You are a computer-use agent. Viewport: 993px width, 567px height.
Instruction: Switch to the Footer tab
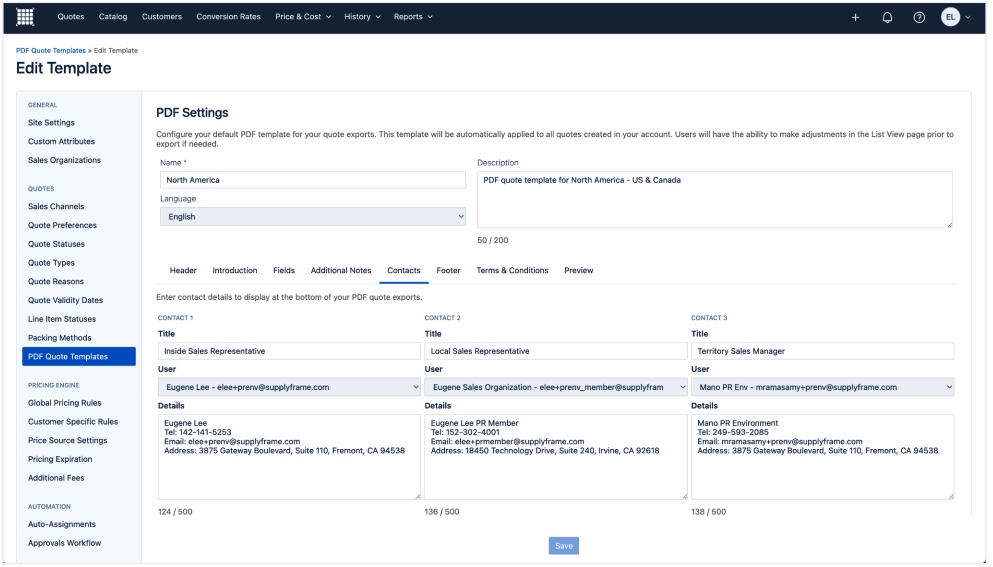(448, 270)
